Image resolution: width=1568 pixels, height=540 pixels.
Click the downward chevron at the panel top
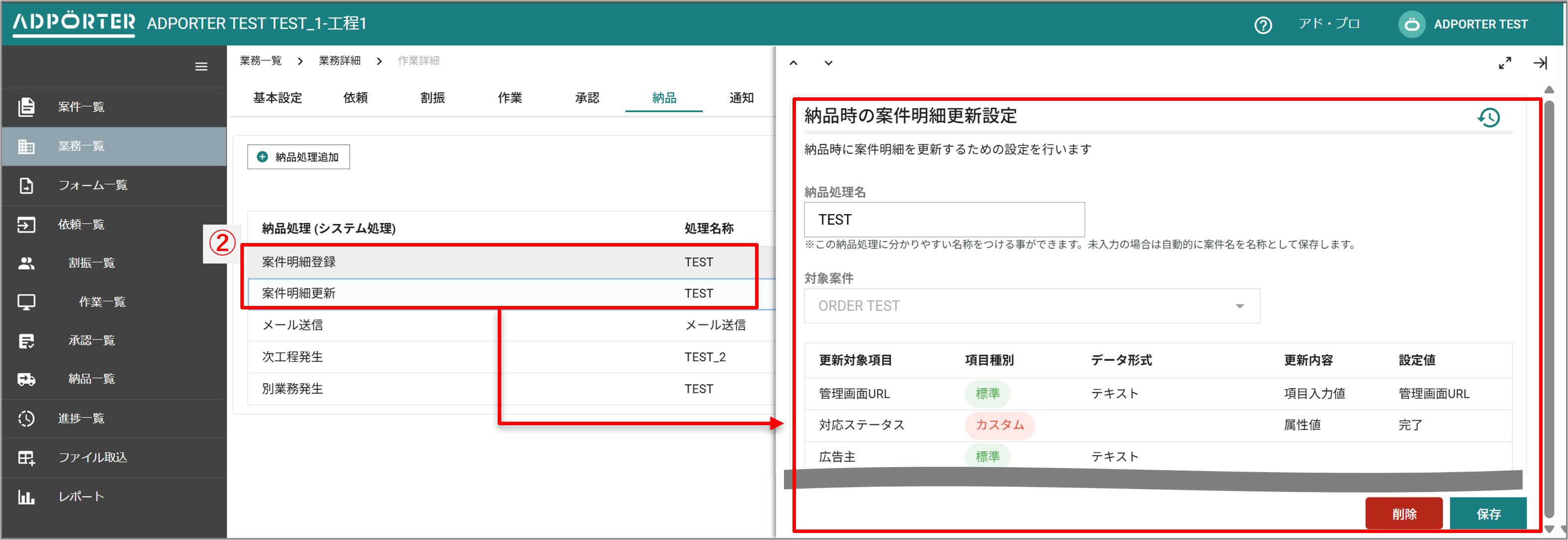828,63
